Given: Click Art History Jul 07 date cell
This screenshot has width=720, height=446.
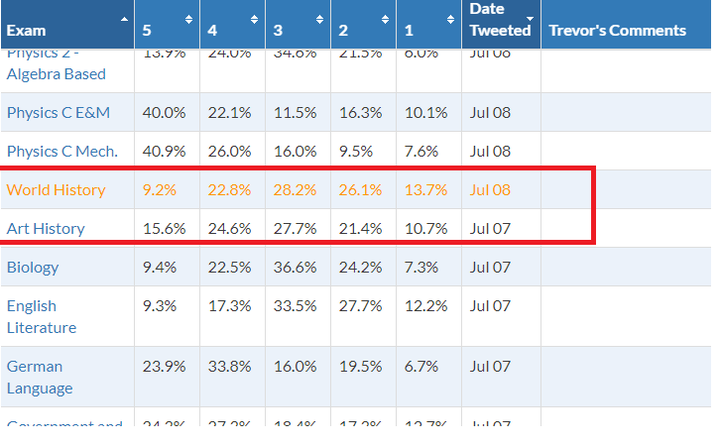Looking at the screenshot, I should coord(490,228).
